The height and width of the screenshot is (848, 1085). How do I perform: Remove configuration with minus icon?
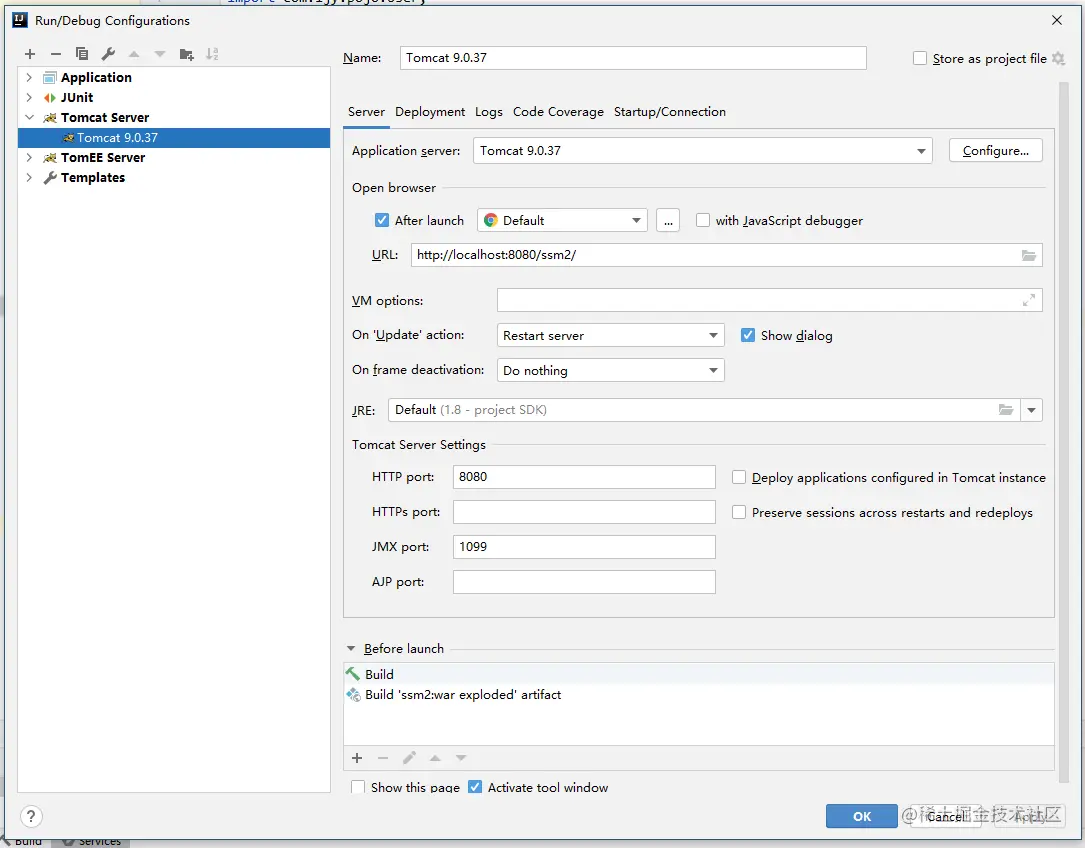tap(56, 54)
